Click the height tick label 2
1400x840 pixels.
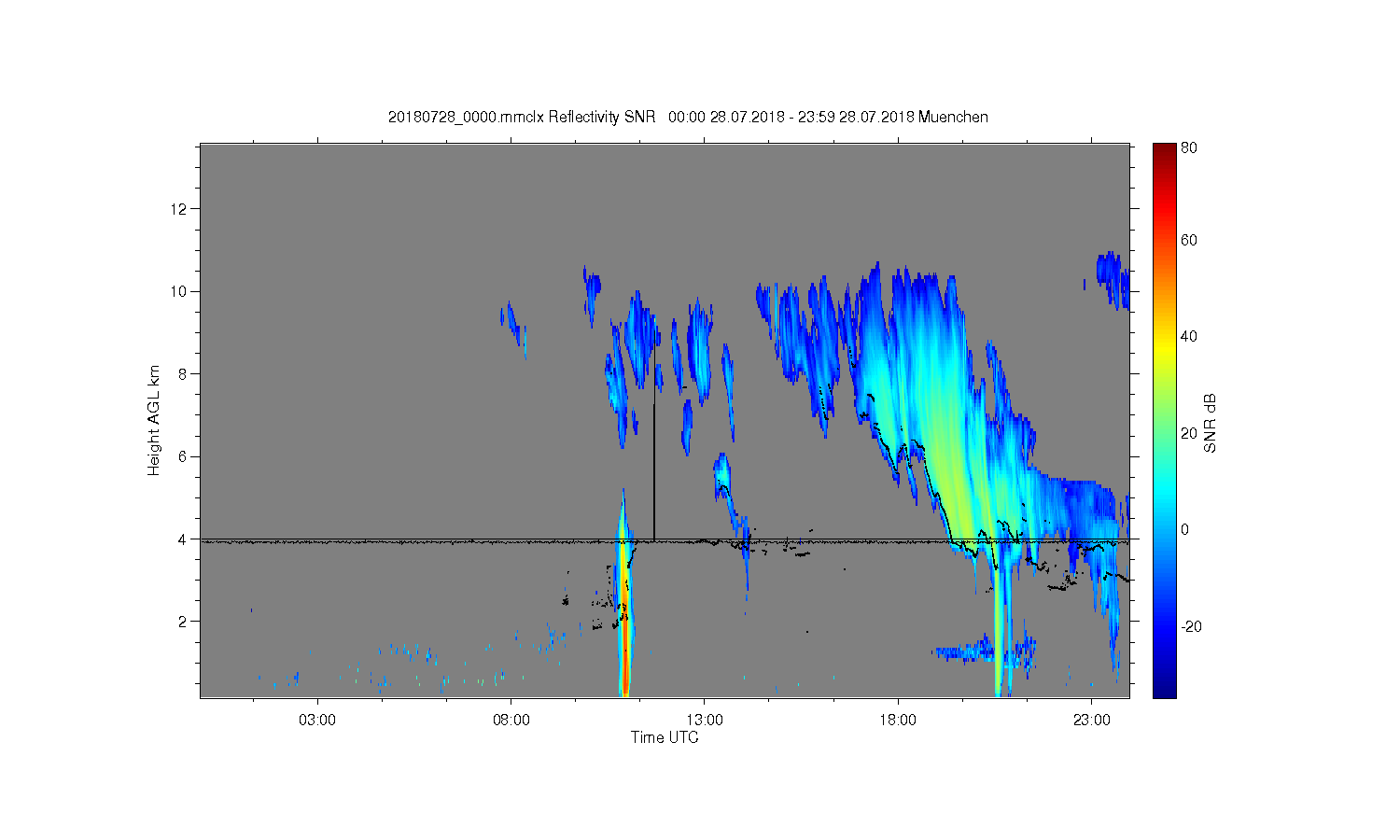[185, 622]
